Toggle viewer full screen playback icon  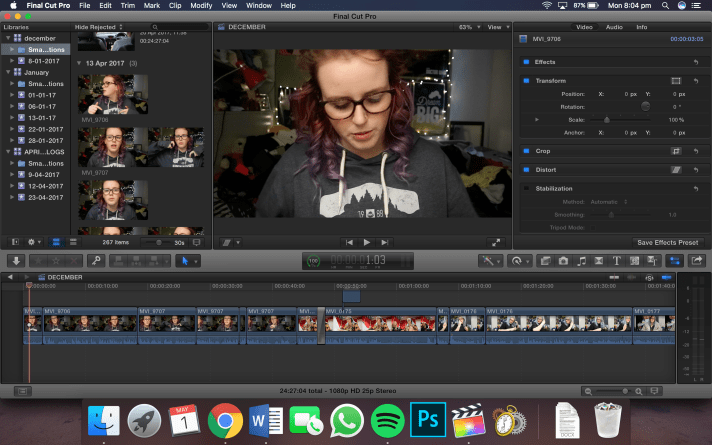497,242
